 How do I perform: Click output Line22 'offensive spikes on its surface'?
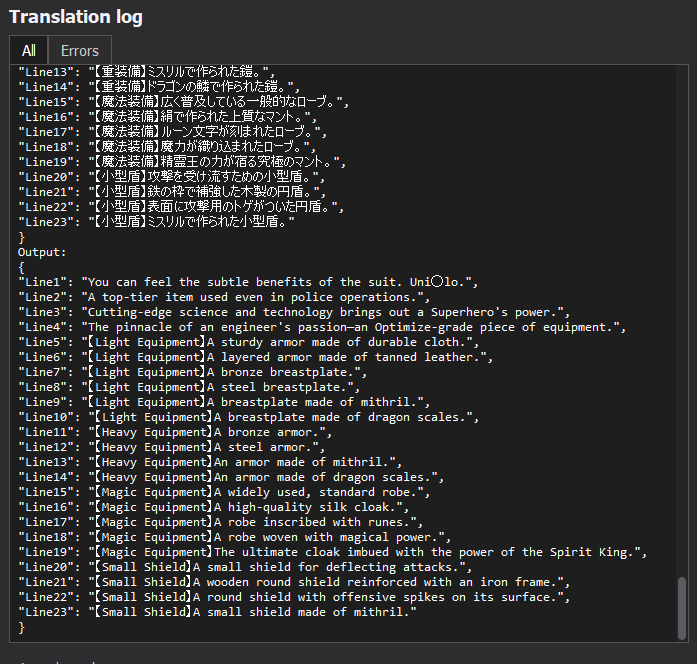[x=294, y=597]
